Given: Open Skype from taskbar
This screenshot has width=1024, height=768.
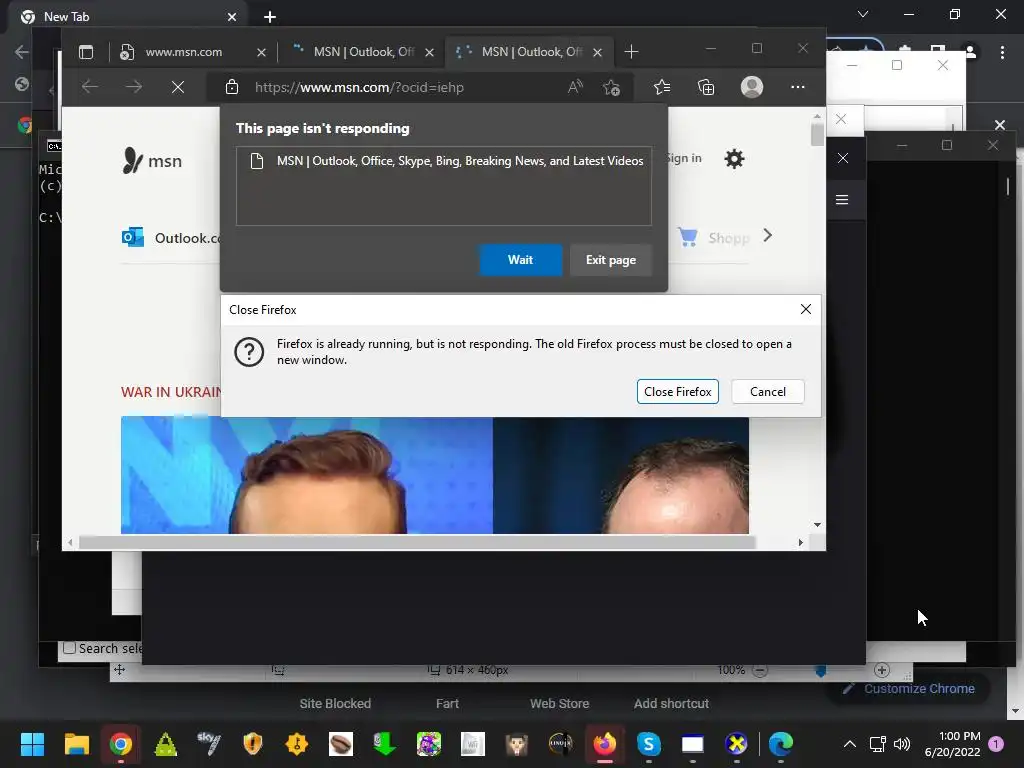Looking at the screenshot, I should tap(648, 744).
